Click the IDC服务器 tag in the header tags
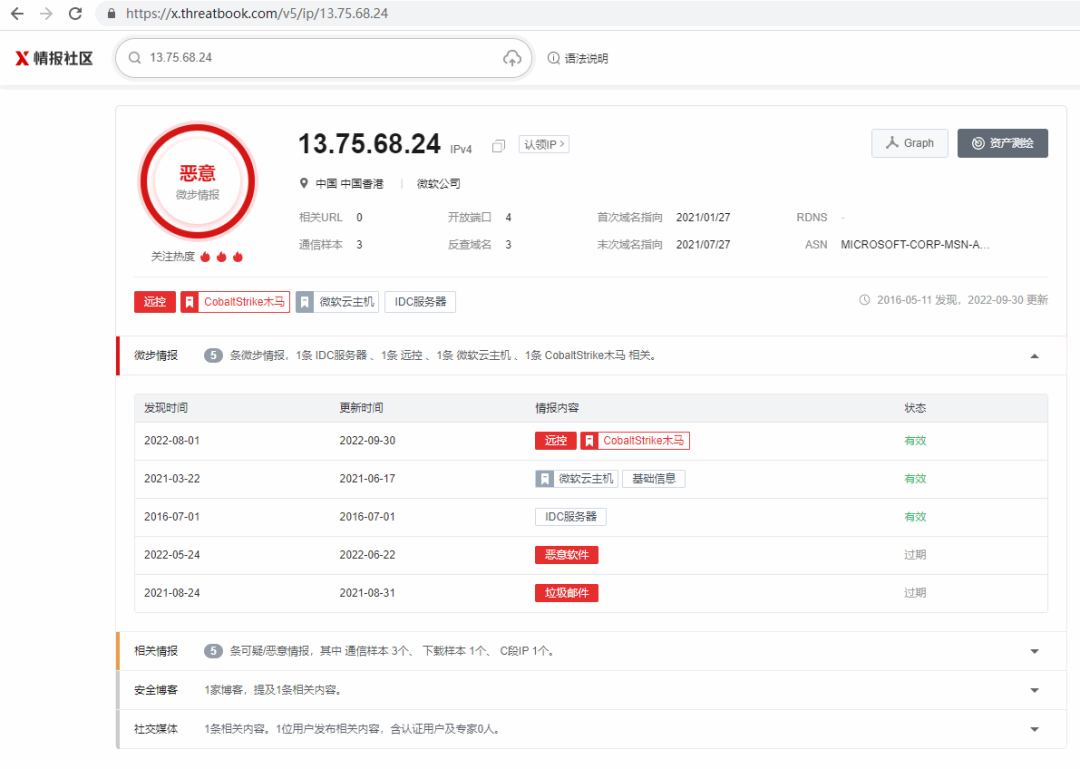The height and width of the screenshot is (769, 1080). [x=420, y=302]
